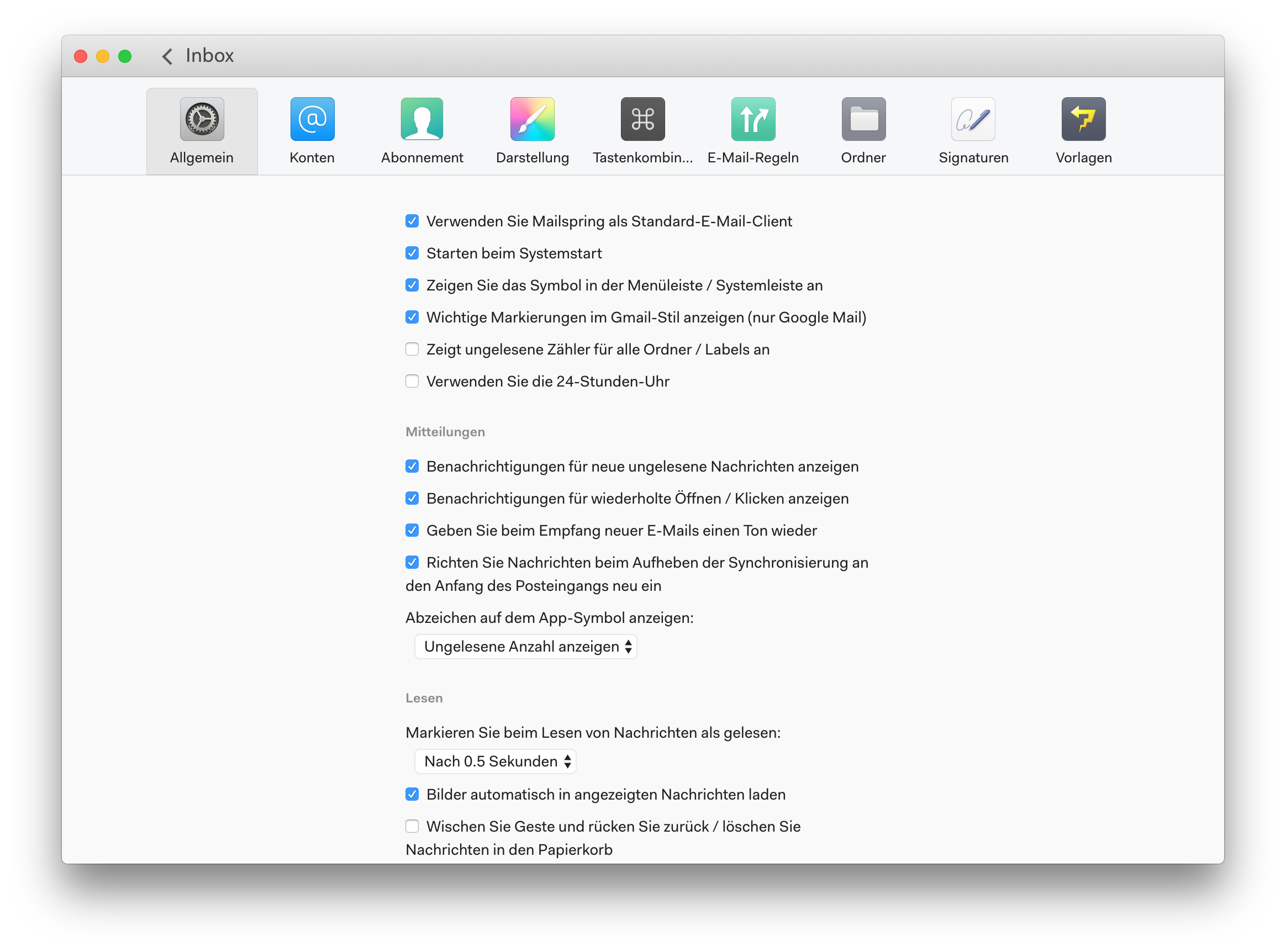Go back to Inbox with the chevron
Viewport: 1286px width, 952px height.
(x=167, y=56)
